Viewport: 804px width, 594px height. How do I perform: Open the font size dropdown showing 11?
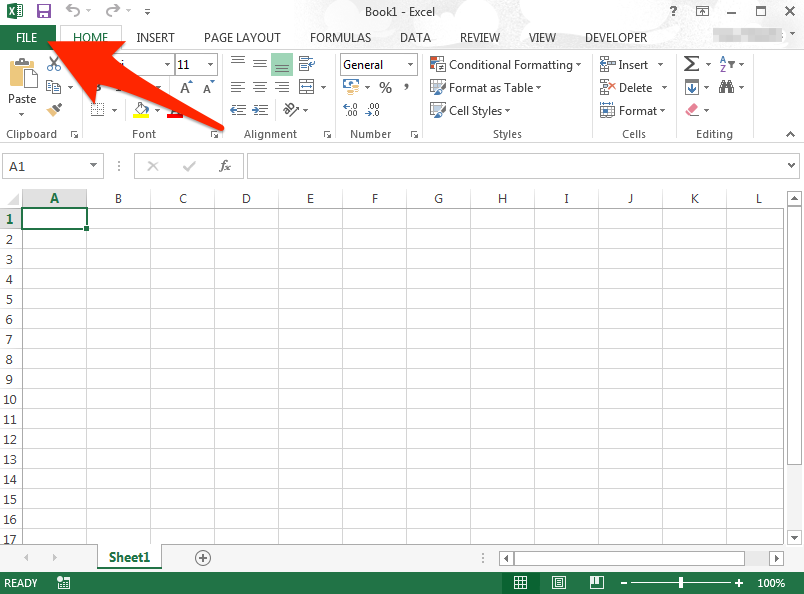pyautogui.click(x=211, y=64)
